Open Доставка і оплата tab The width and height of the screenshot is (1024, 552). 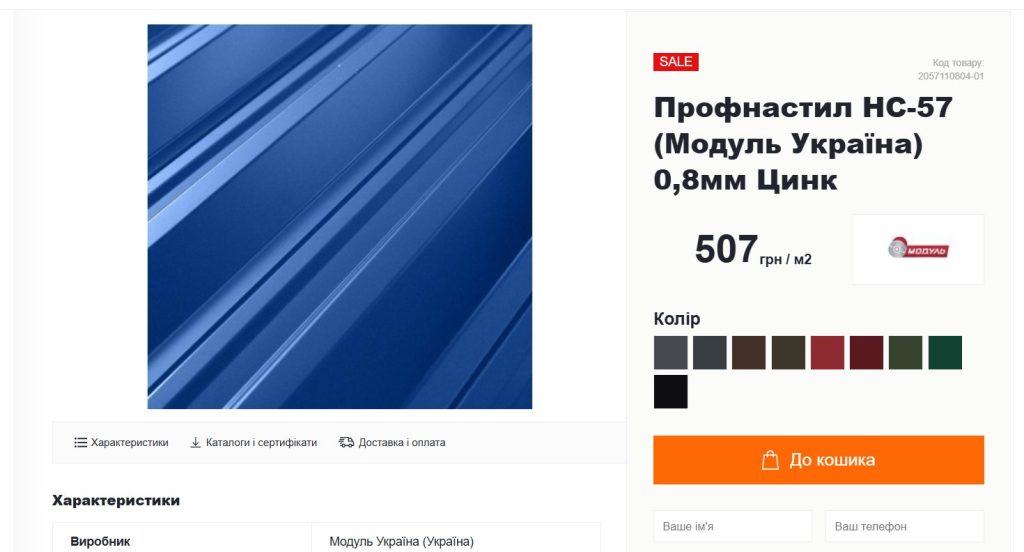tap(392, 442)
